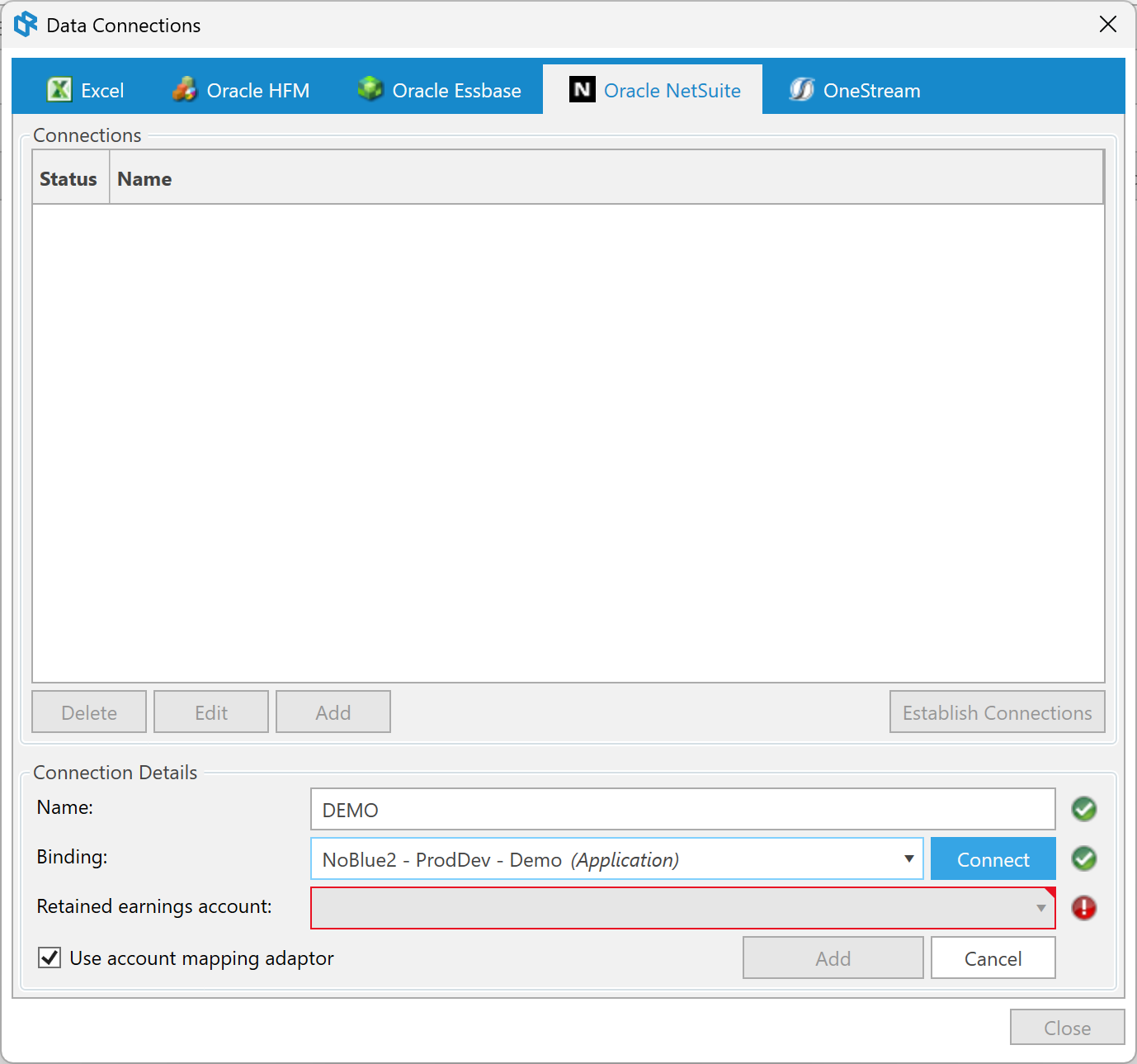Click the Name column header
This screenshot has width=1137, height=1064.
point(606,177)
